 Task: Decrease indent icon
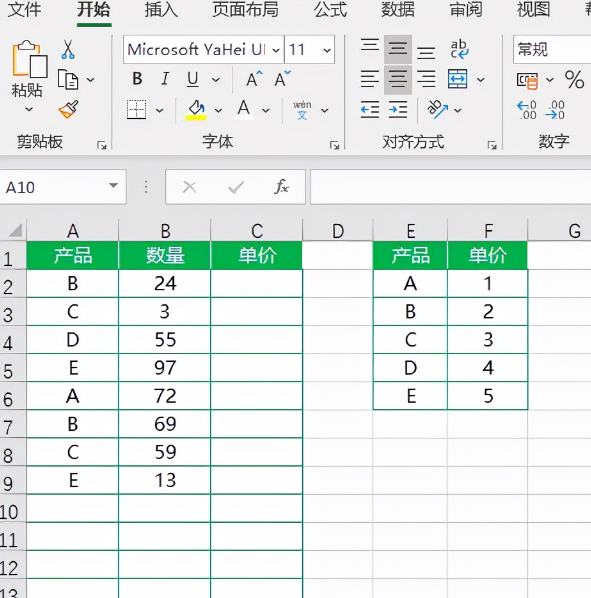click(370, 110)
